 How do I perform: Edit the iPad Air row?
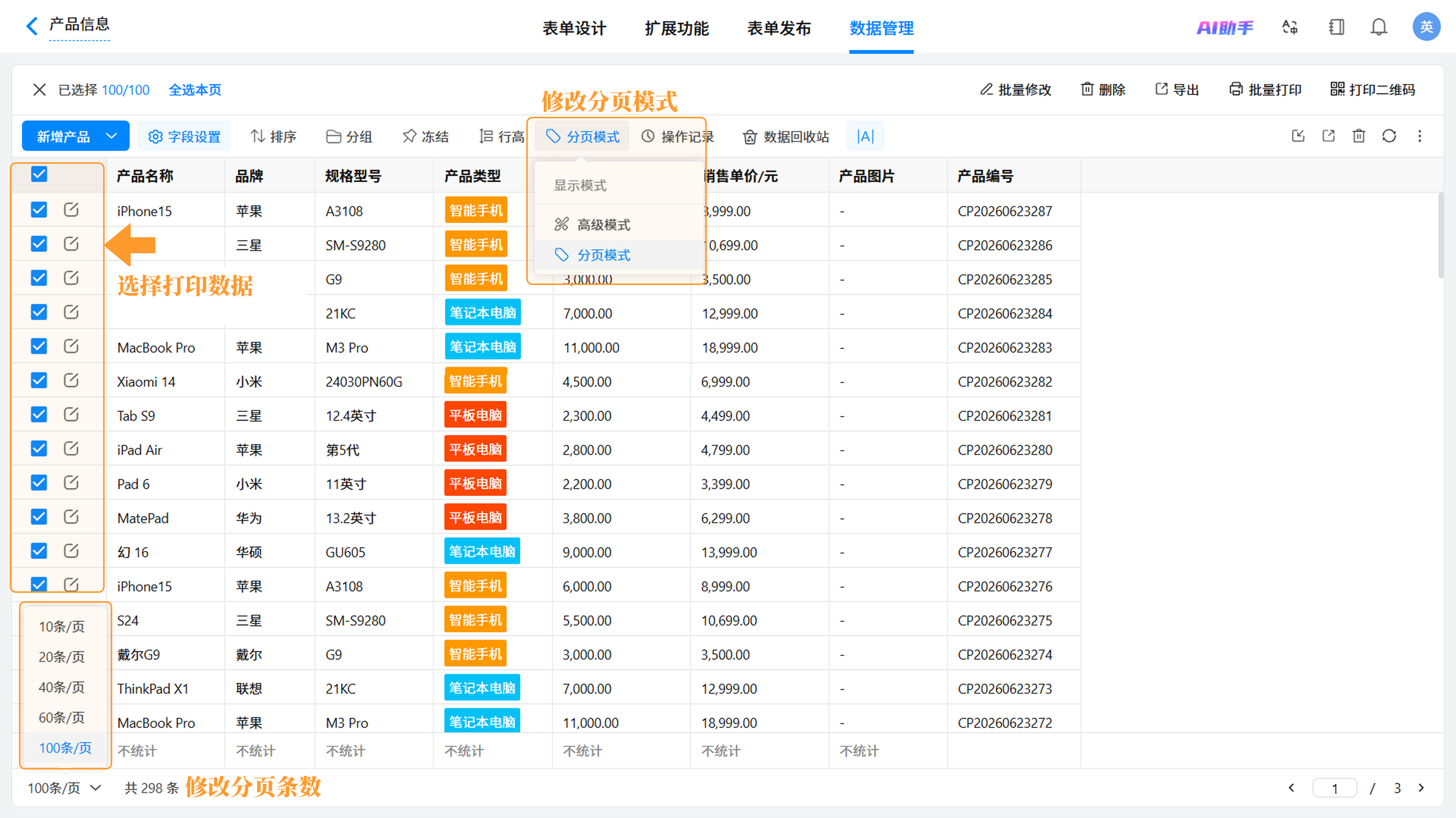(71, 449)
